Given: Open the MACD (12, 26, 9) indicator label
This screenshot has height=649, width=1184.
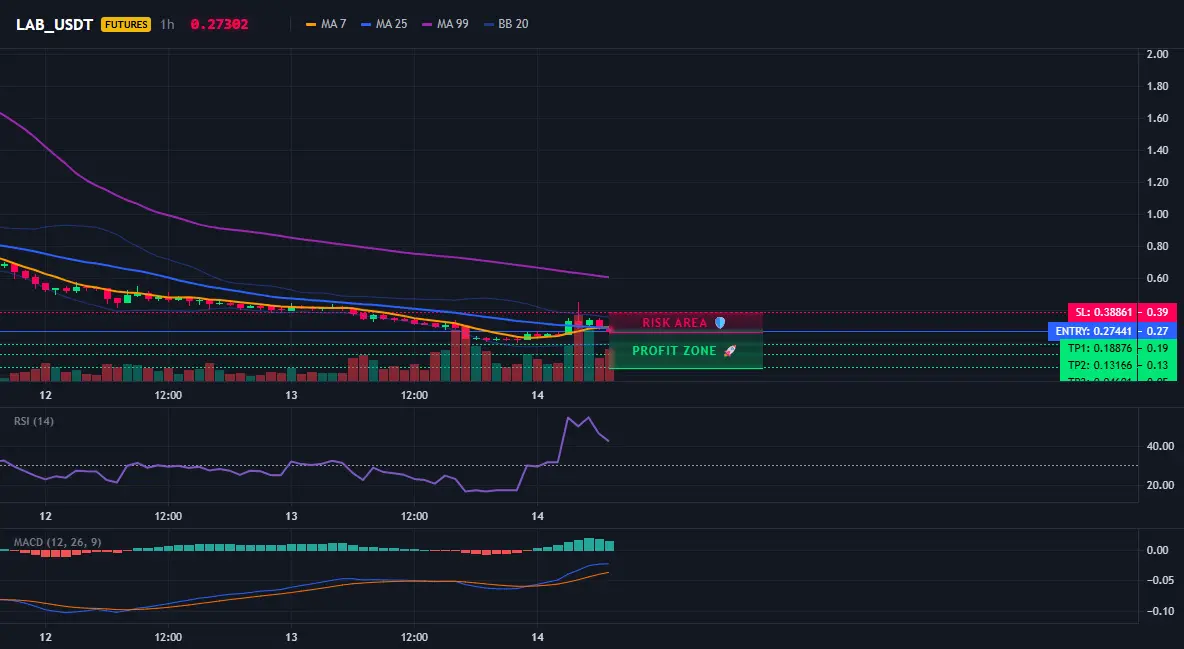Looking at the screenshot, I should [57, 542].
